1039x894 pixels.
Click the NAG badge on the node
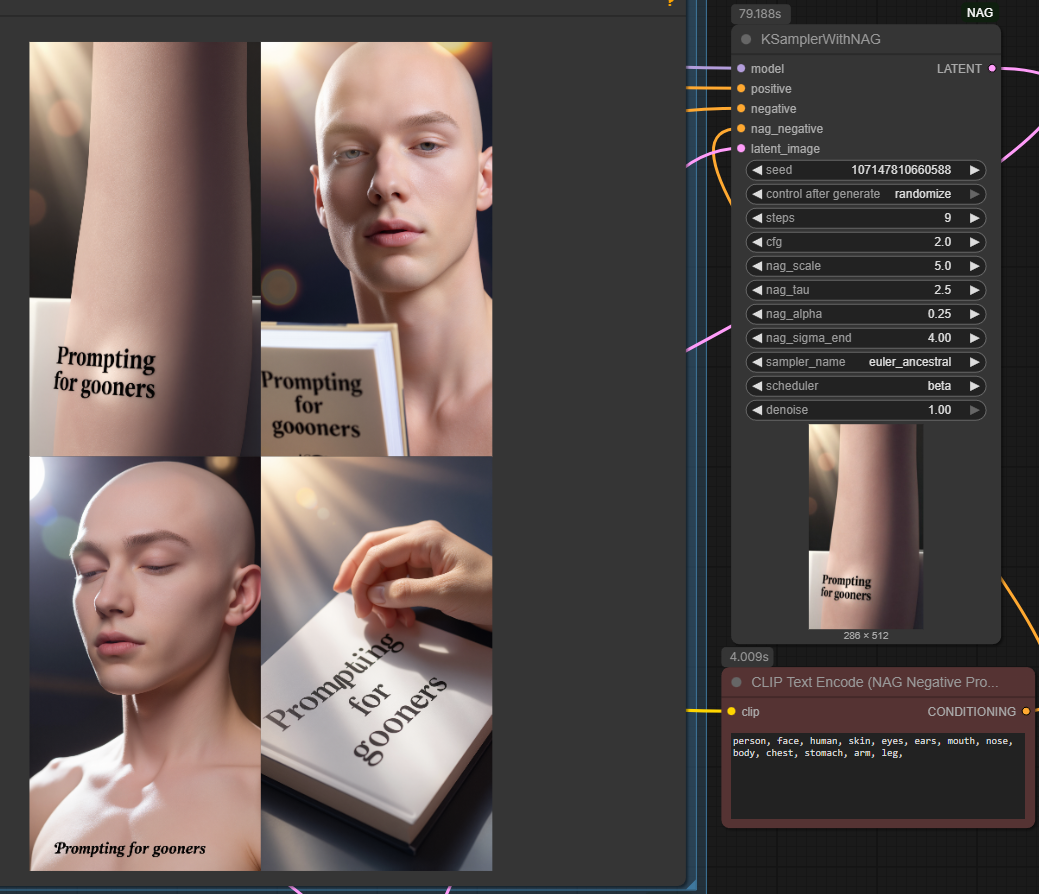pyautogui.click(x=979, y=13)
